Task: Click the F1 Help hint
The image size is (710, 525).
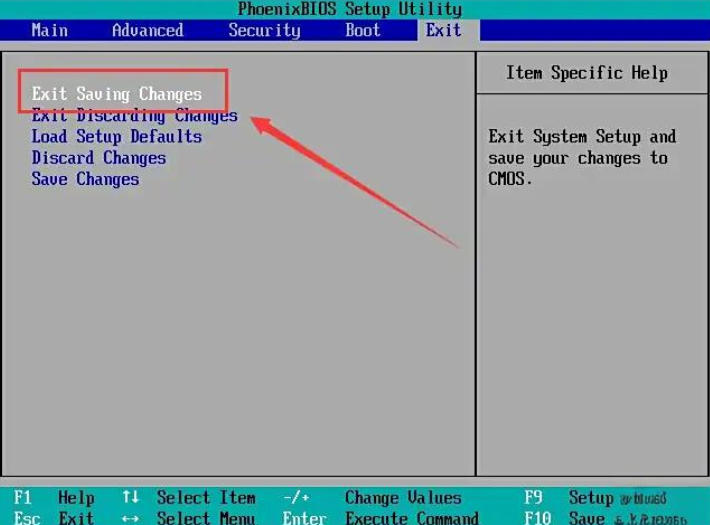Action: coord(54,498)
